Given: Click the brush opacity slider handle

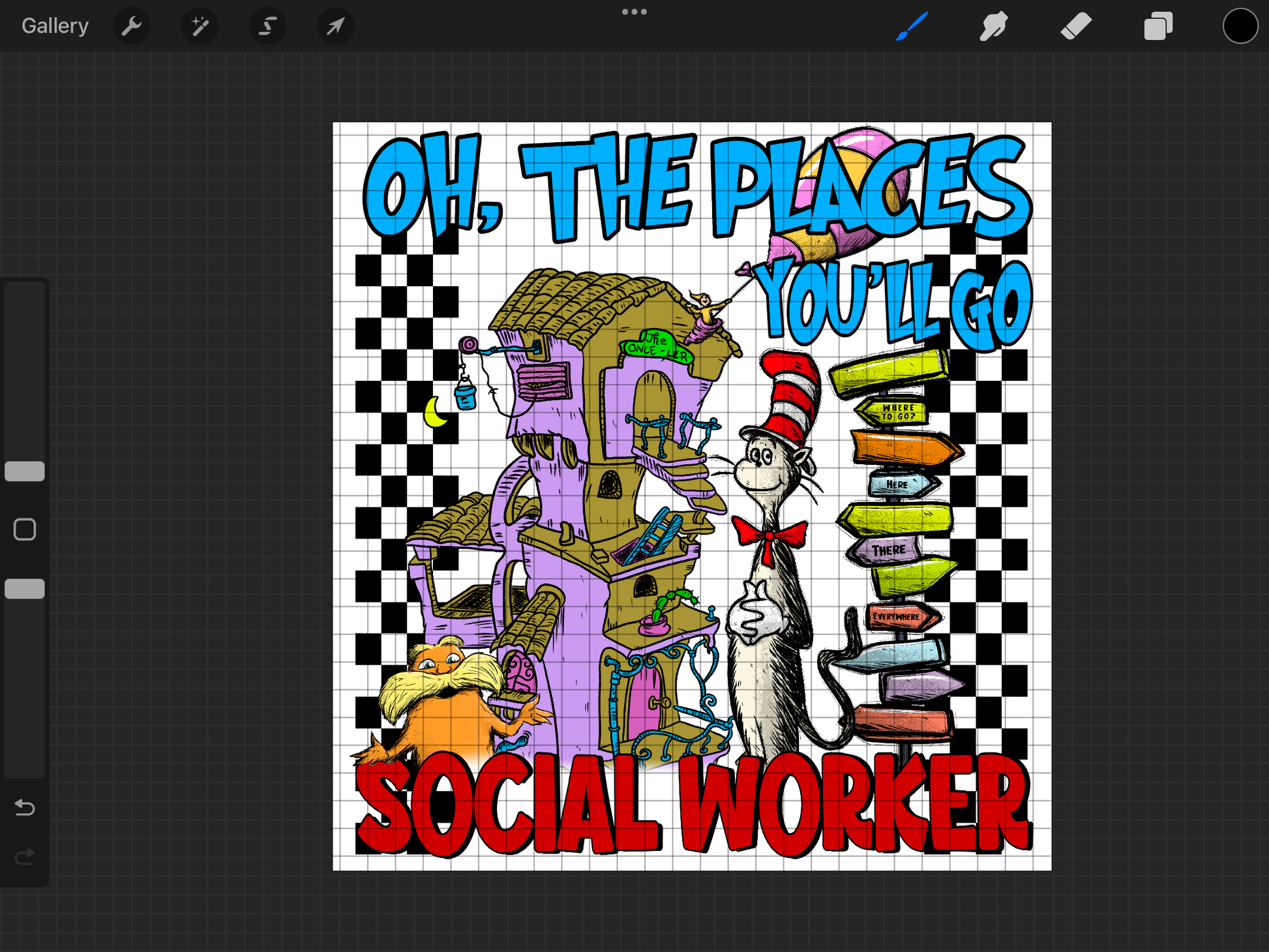Looking at the screenshot, I should pyautogui.click(x=25, y=589).
